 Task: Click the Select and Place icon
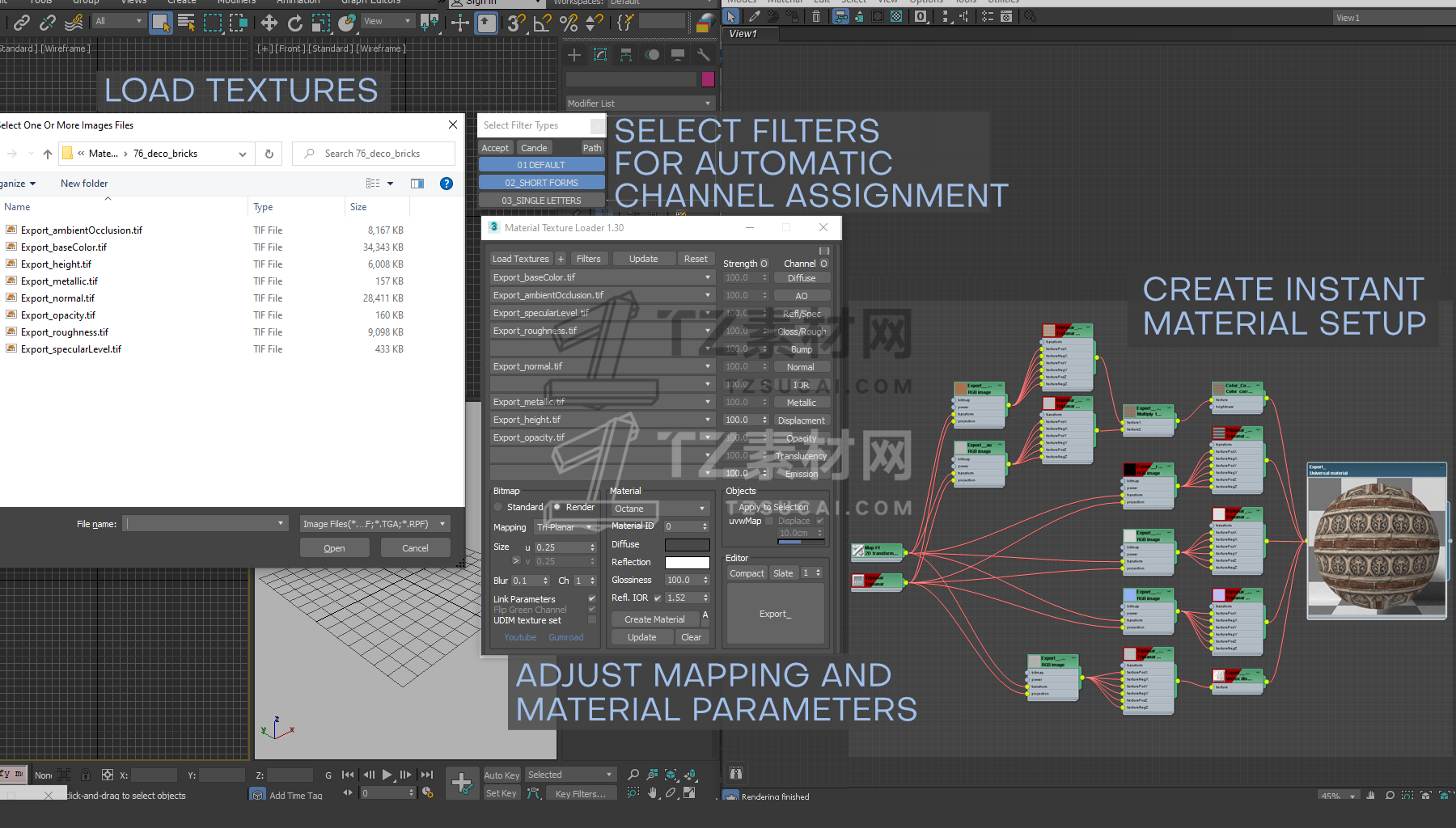click(x=347, y=23)
